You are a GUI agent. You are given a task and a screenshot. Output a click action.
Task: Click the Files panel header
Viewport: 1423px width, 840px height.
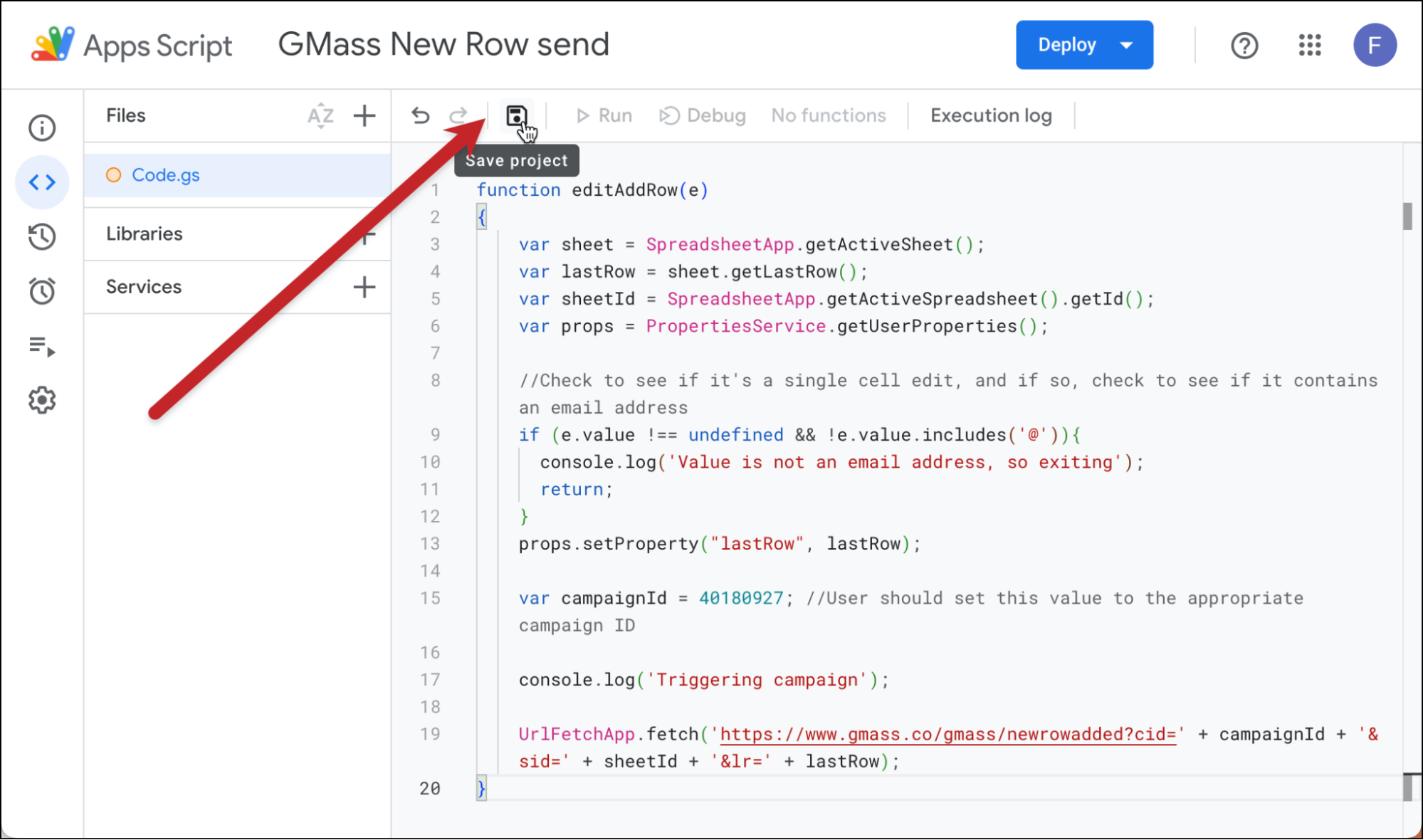(x=126, y=115)
